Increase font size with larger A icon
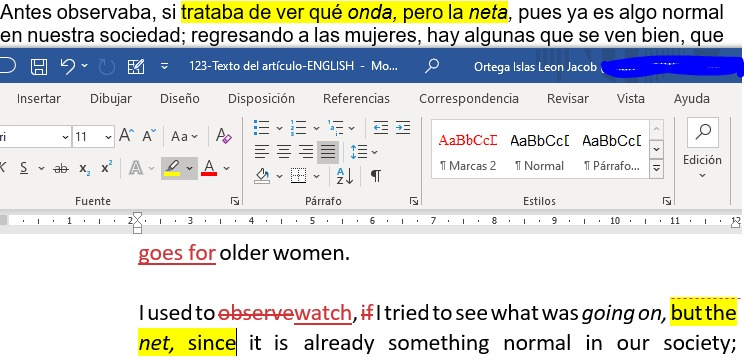744x362 pixels. click(127, 136)
